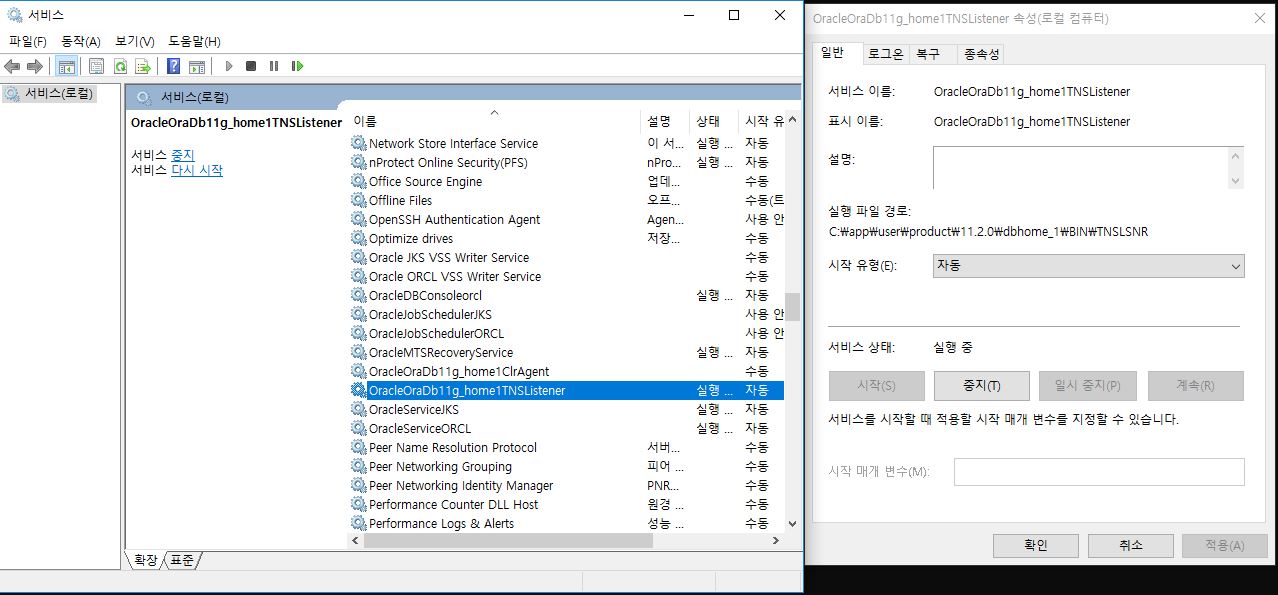Switch to the 확장 view tab

145,560
